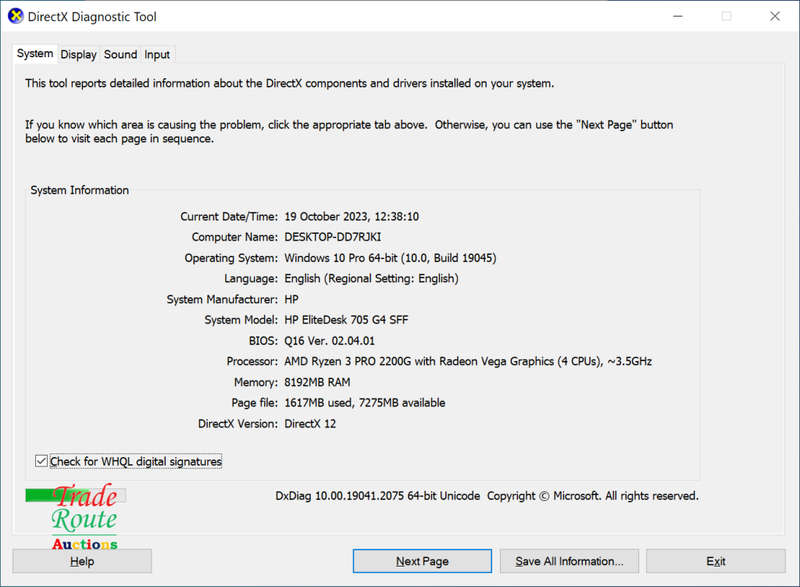
Task: Click Save All Information button
Action: click(569, 561)
